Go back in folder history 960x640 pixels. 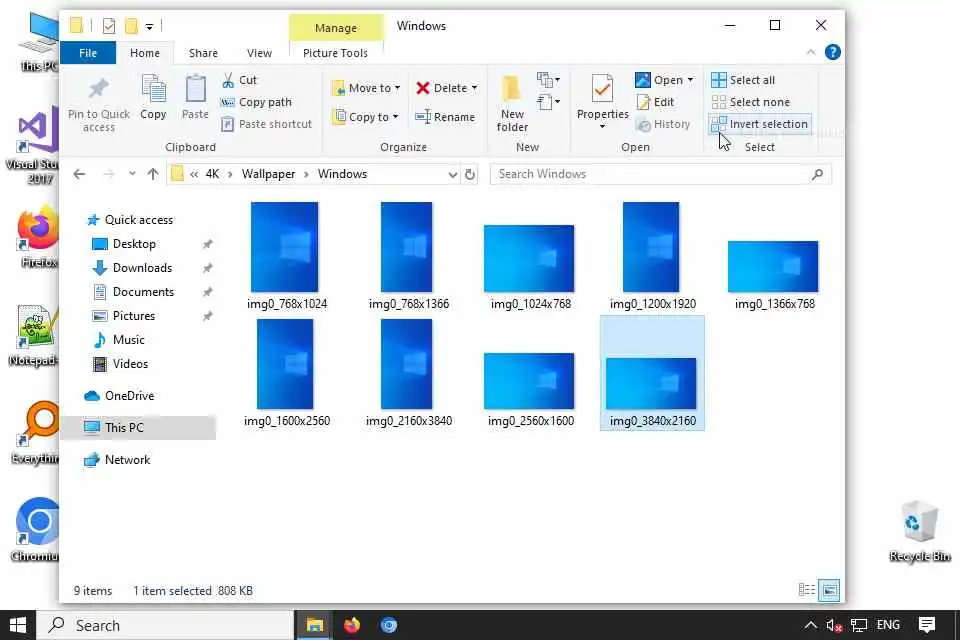[x=79, y=175]
